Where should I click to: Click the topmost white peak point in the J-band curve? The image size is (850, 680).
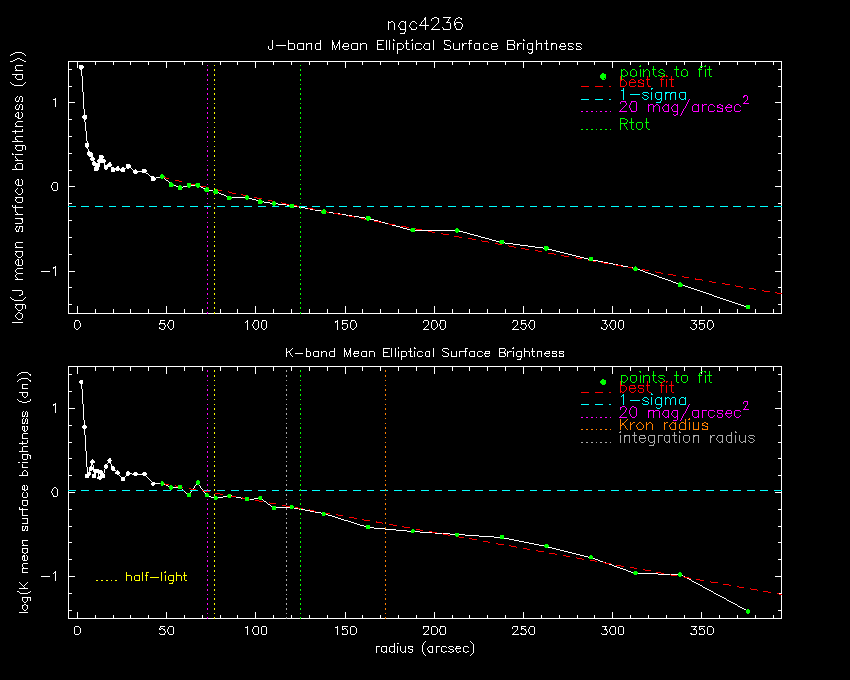(81, 67)
